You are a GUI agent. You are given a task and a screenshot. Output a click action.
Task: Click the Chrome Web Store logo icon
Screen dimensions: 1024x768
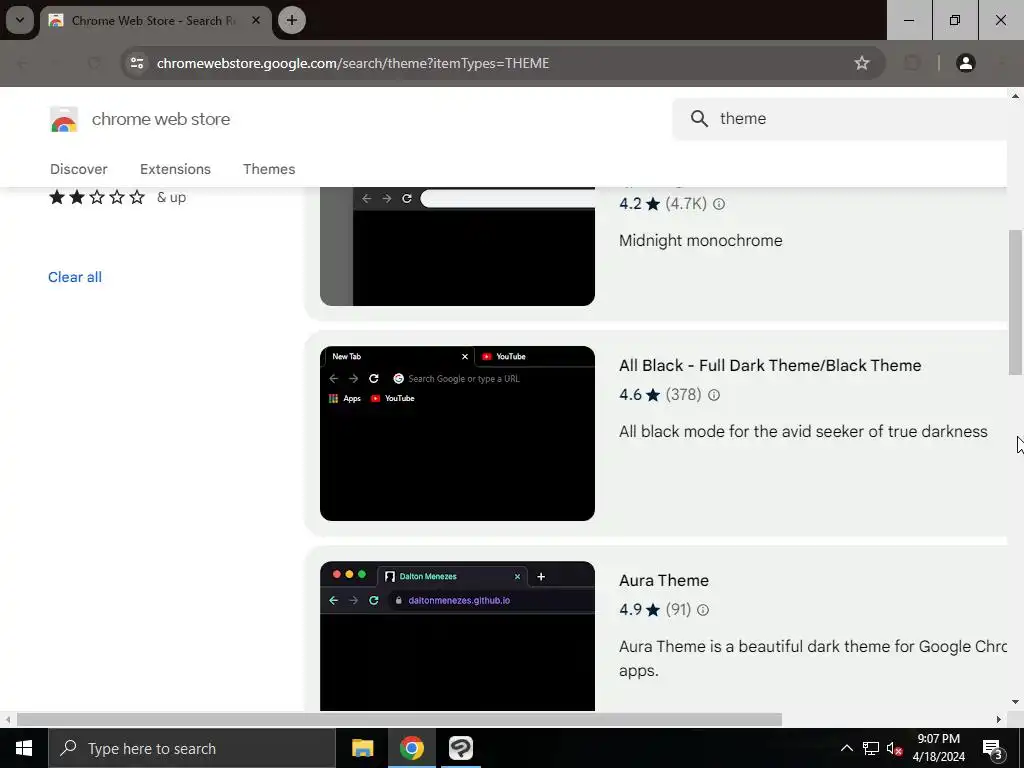(64, 120)
